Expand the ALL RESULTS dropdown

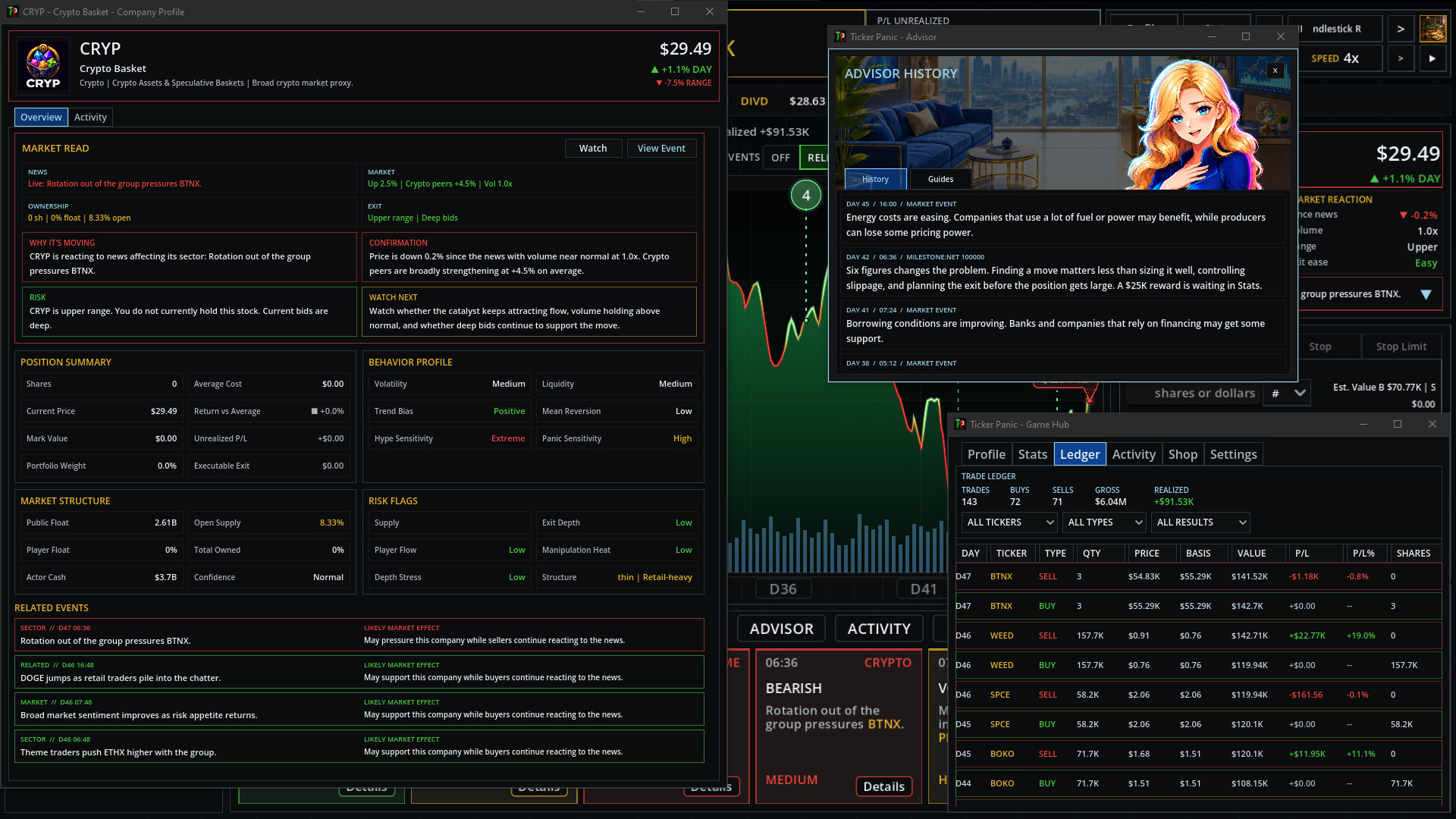tap(1200, 522)
